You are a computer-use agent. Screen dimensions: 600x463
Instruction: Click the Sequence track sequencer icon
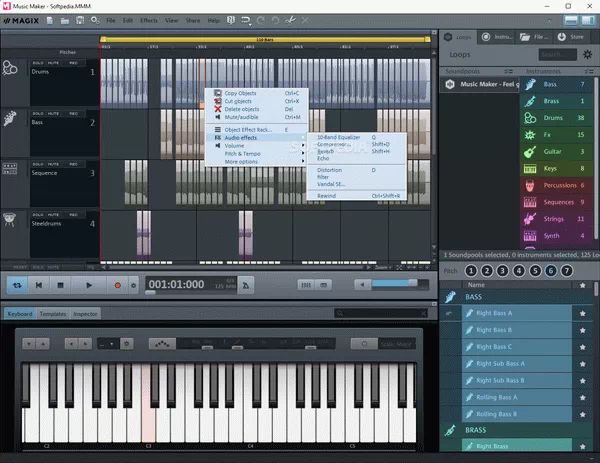10,168
